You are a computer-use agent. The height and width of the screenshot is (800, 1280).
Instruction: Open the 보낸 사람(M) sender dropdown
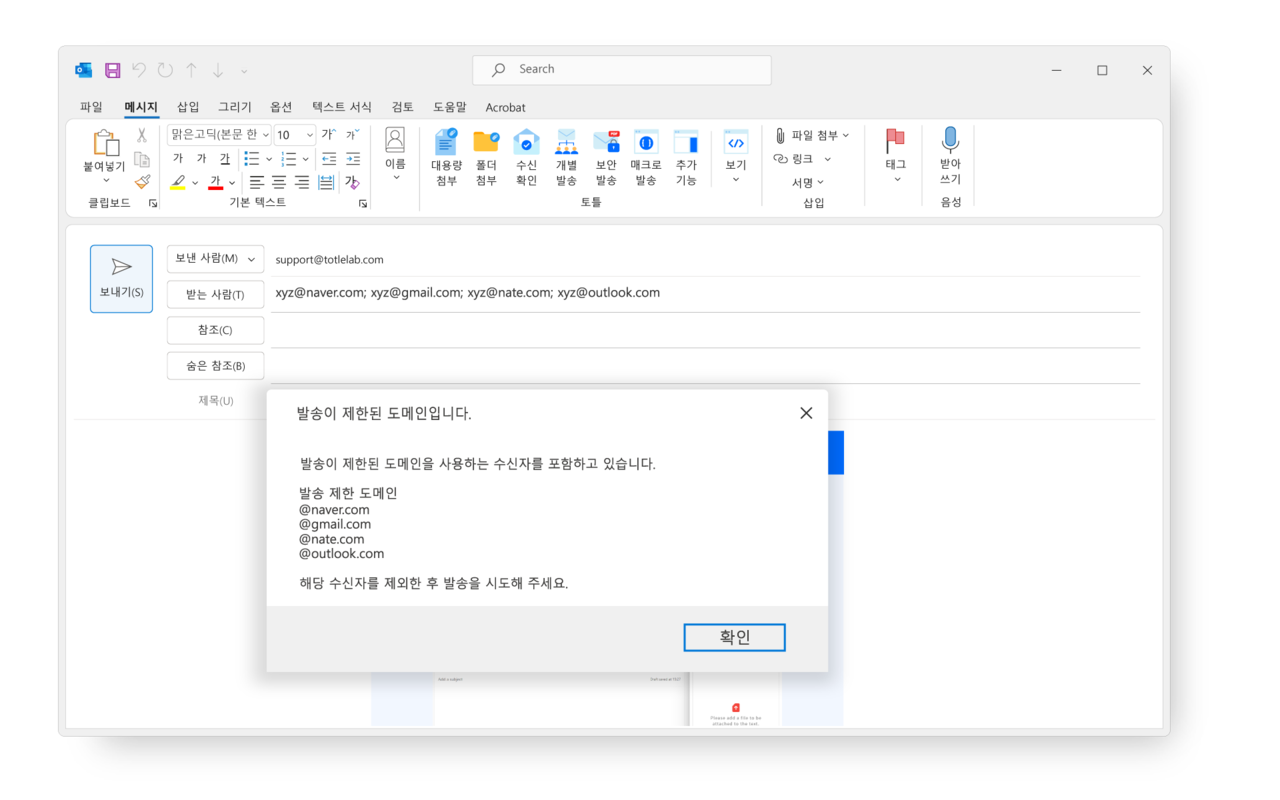[x=215, y=259]
